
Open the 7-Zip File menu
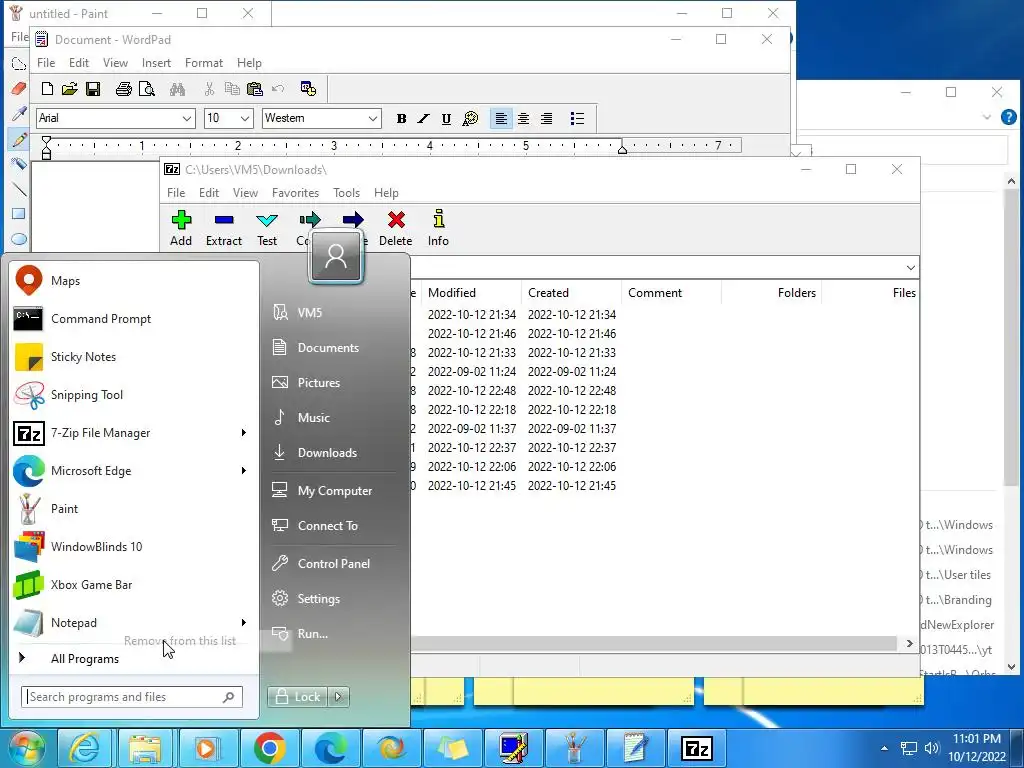tap(176, 193)
